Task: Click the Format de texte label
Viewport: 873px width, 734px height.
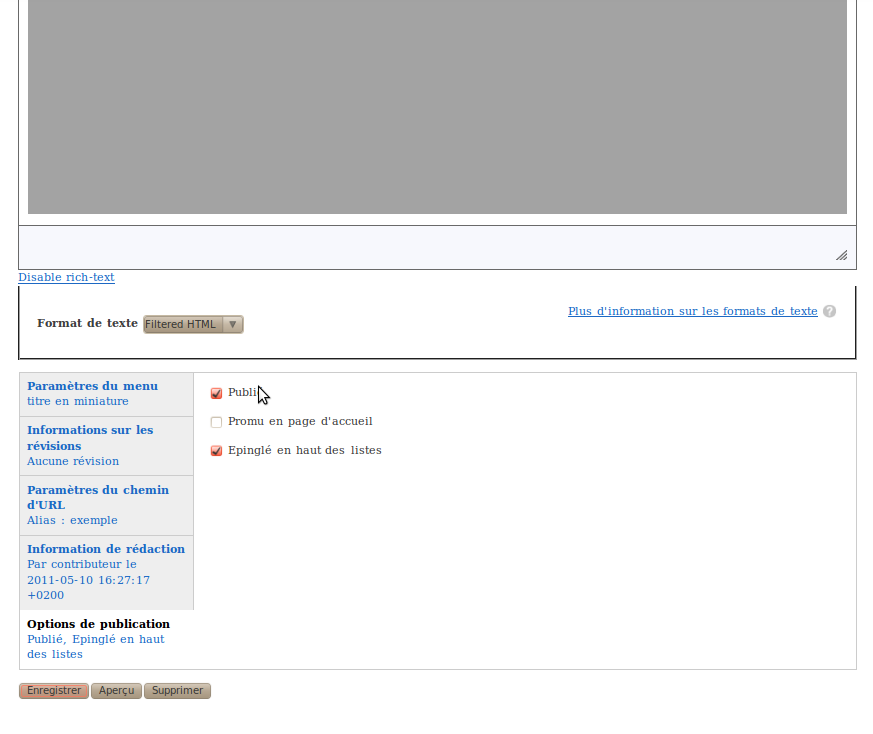Action: (87, 323)
